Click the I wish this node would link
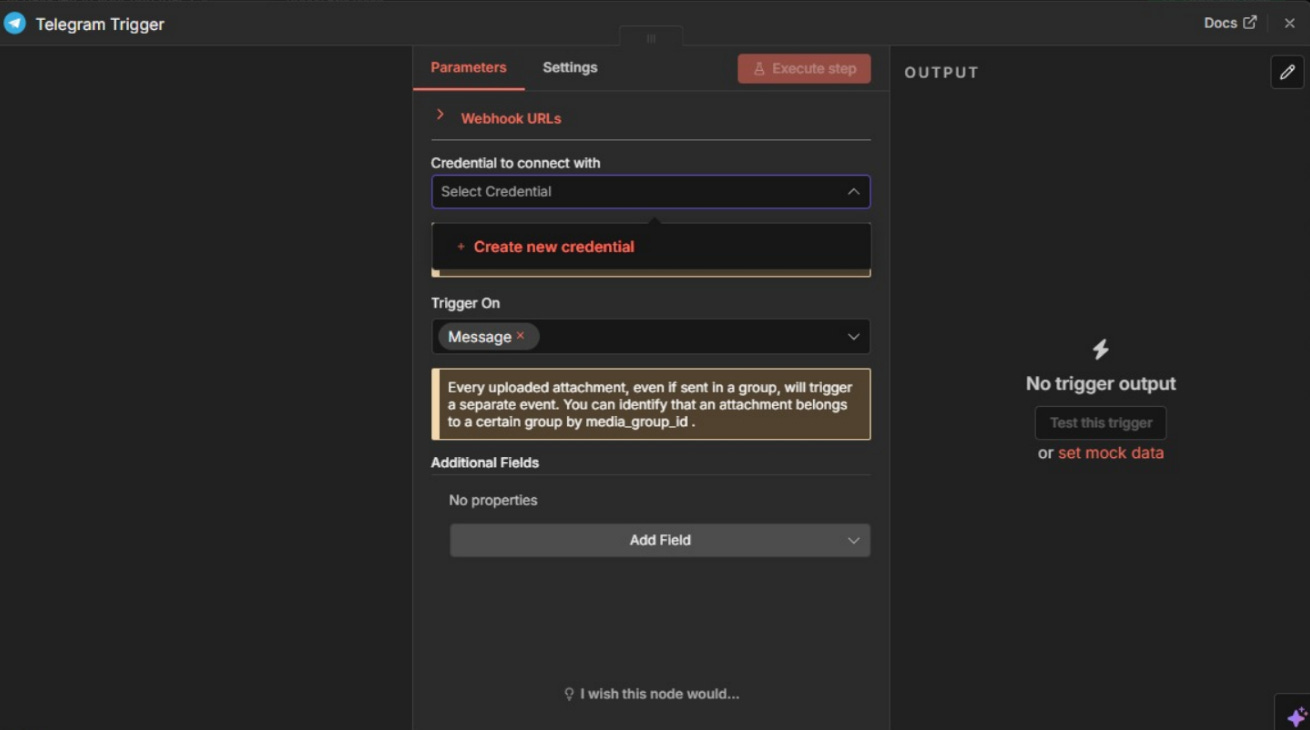 pos(652,694)
